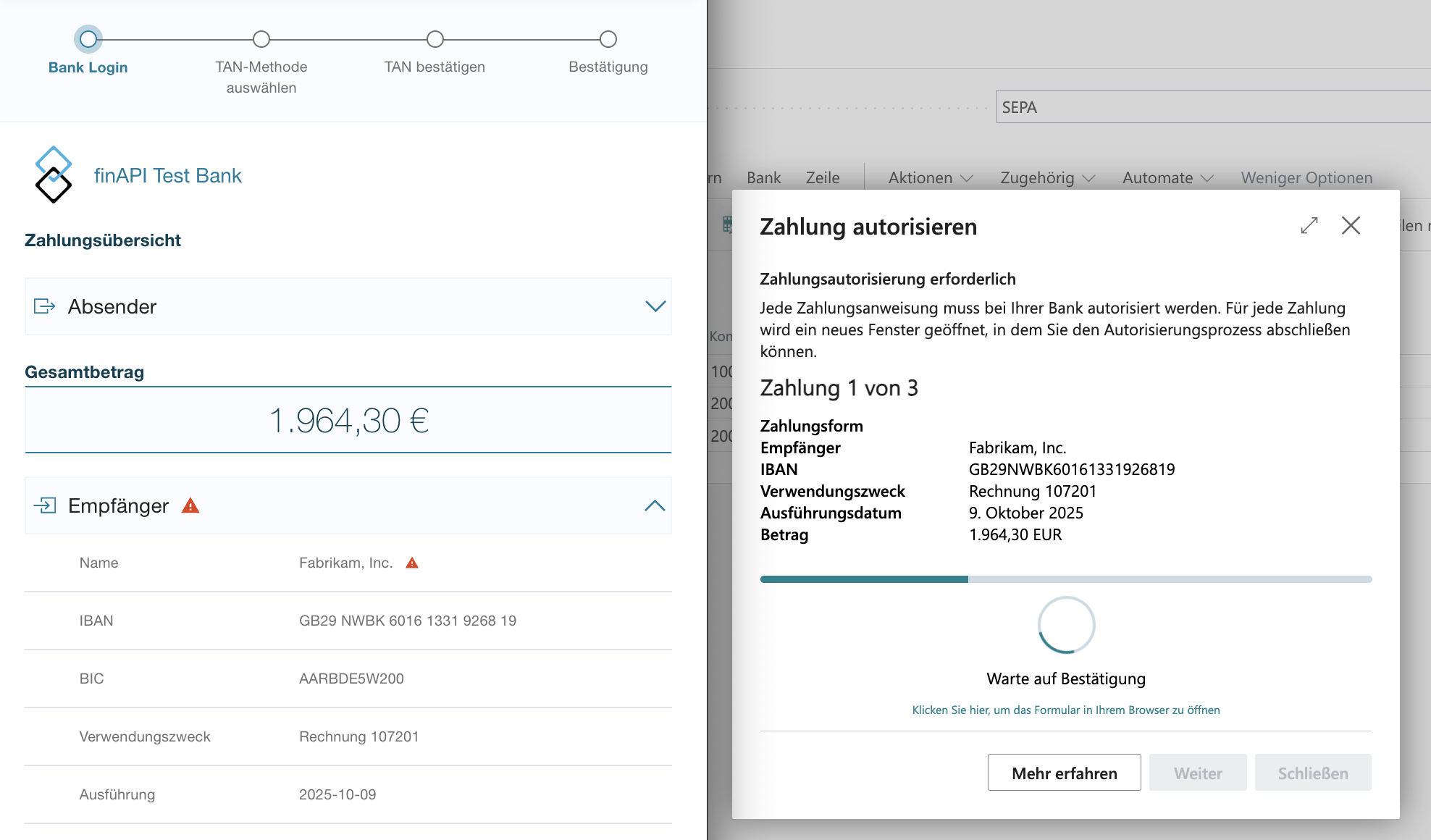Click the warning icon beside Fabrikam, Inc.
The image size is (1431, 840).
[412, 562]
